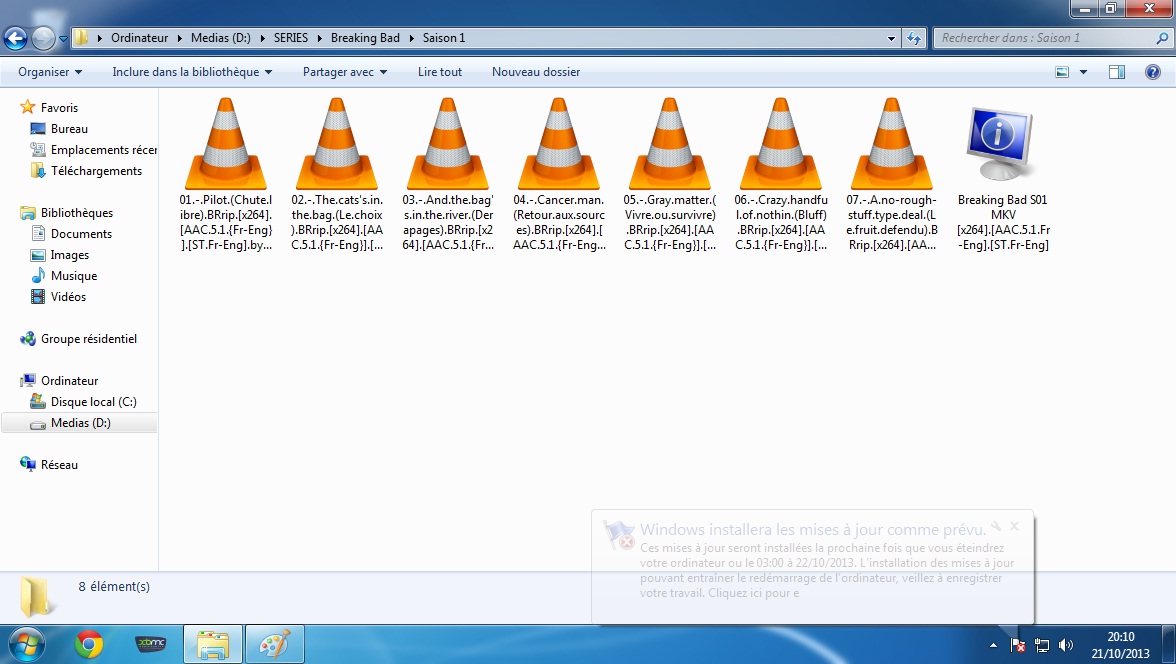Open the Documents library

(x=81, y=233)
